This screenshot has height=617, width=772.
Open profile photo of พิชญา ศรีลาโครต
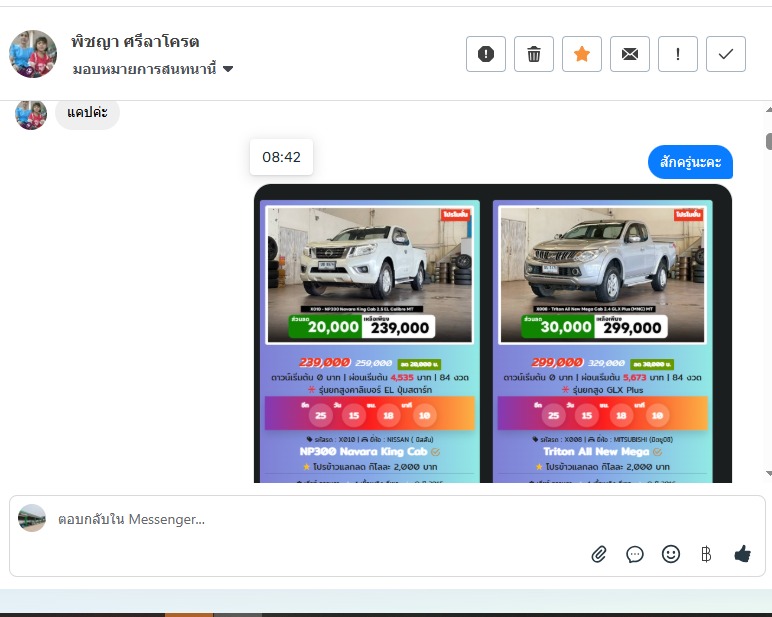click(33, 54)
